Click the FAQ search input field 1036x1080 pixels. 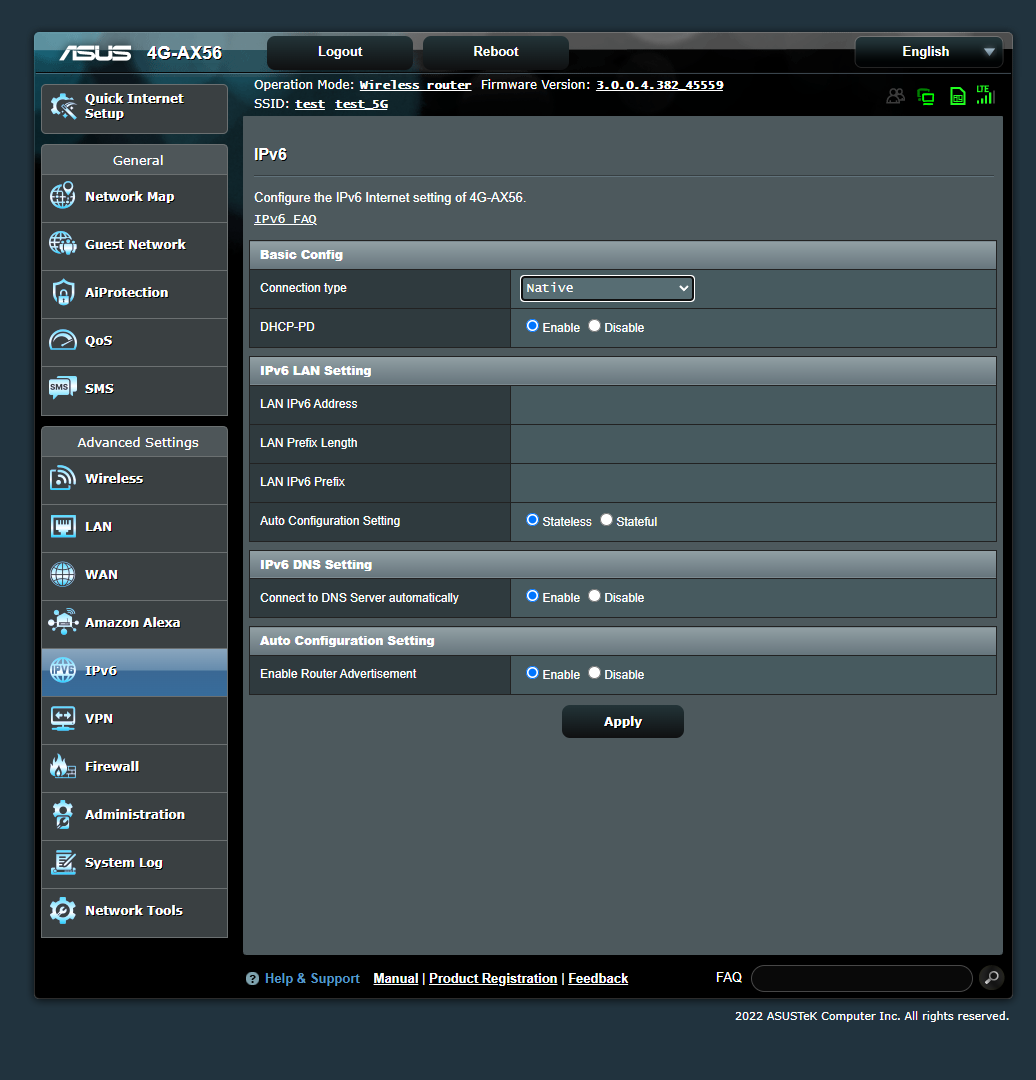pyautogui.click(x=862, y=978)
